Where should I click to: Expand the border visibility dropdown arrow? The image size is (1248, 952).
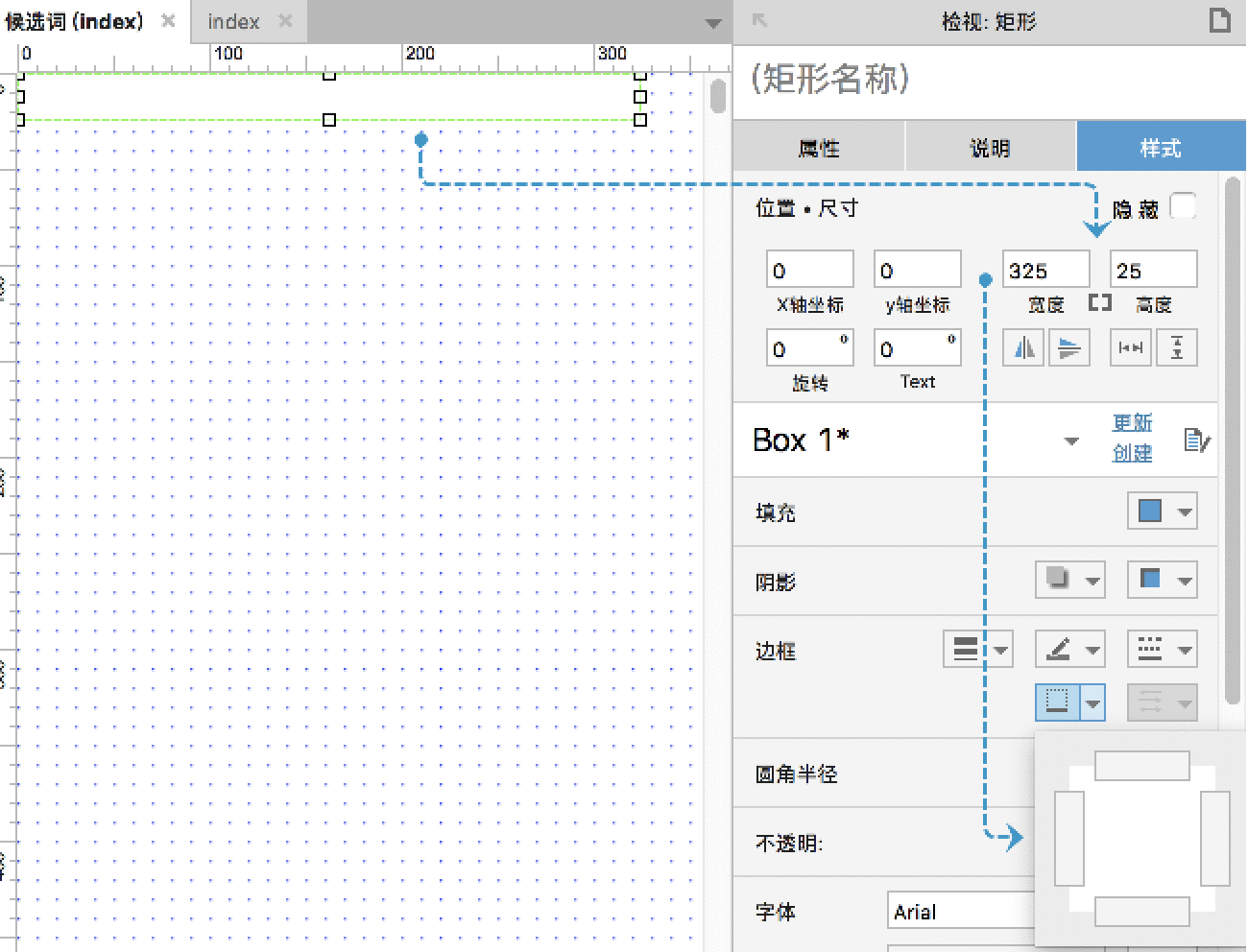[x=1093, y=703]
